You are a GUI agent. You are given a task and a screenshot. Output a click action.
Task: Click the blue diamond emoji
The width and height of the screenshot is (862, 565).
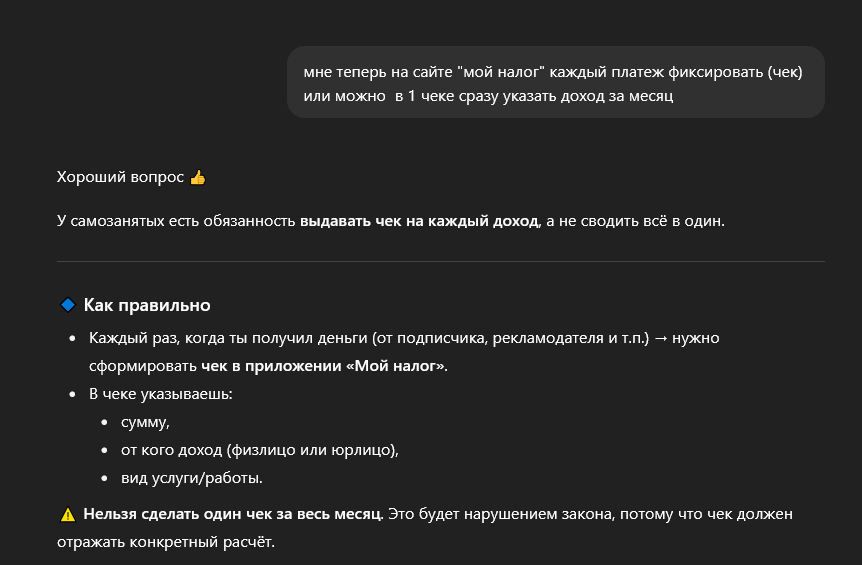[x=67, y=305]
